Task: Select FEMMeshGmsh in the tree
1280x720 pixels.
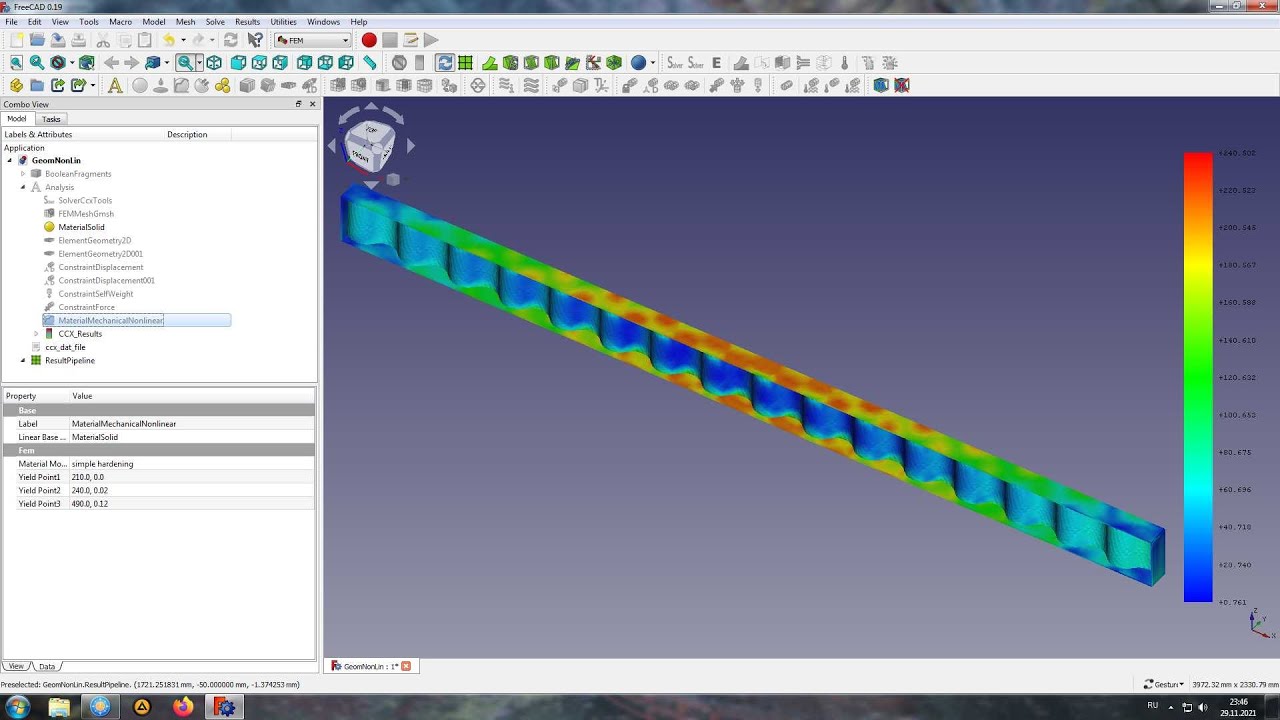Action: [x=86, y=214]
